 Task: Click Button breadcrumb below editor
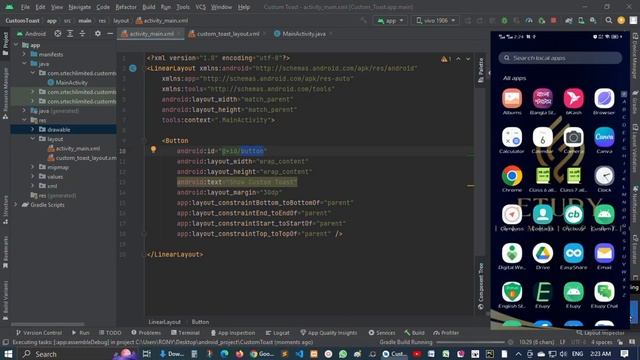[200, 322]
